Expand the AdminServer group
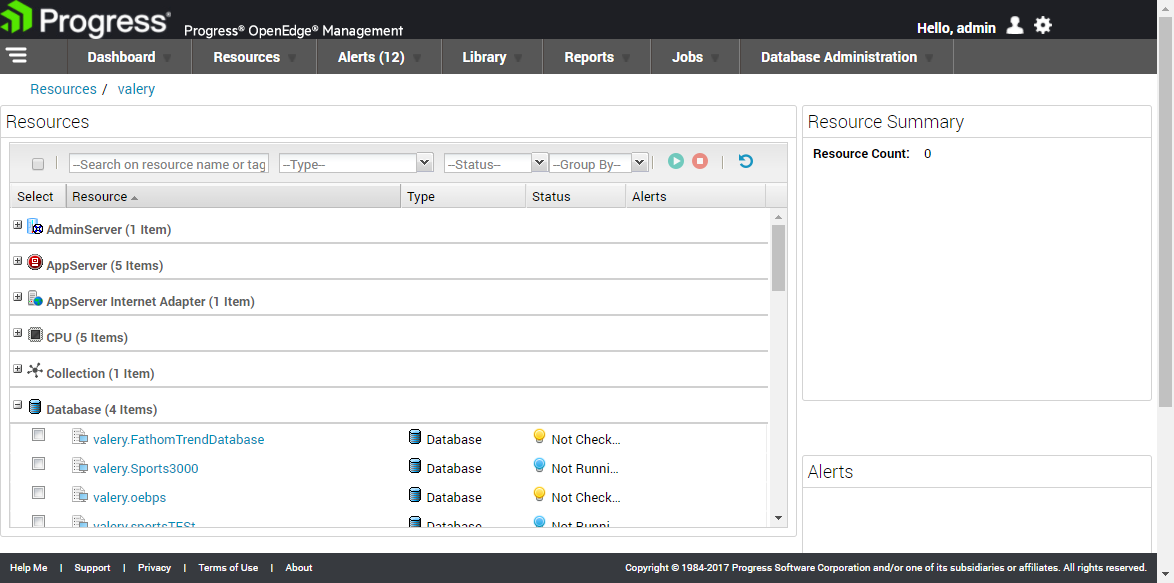The image size is (1174, 583). click(18, 225)
